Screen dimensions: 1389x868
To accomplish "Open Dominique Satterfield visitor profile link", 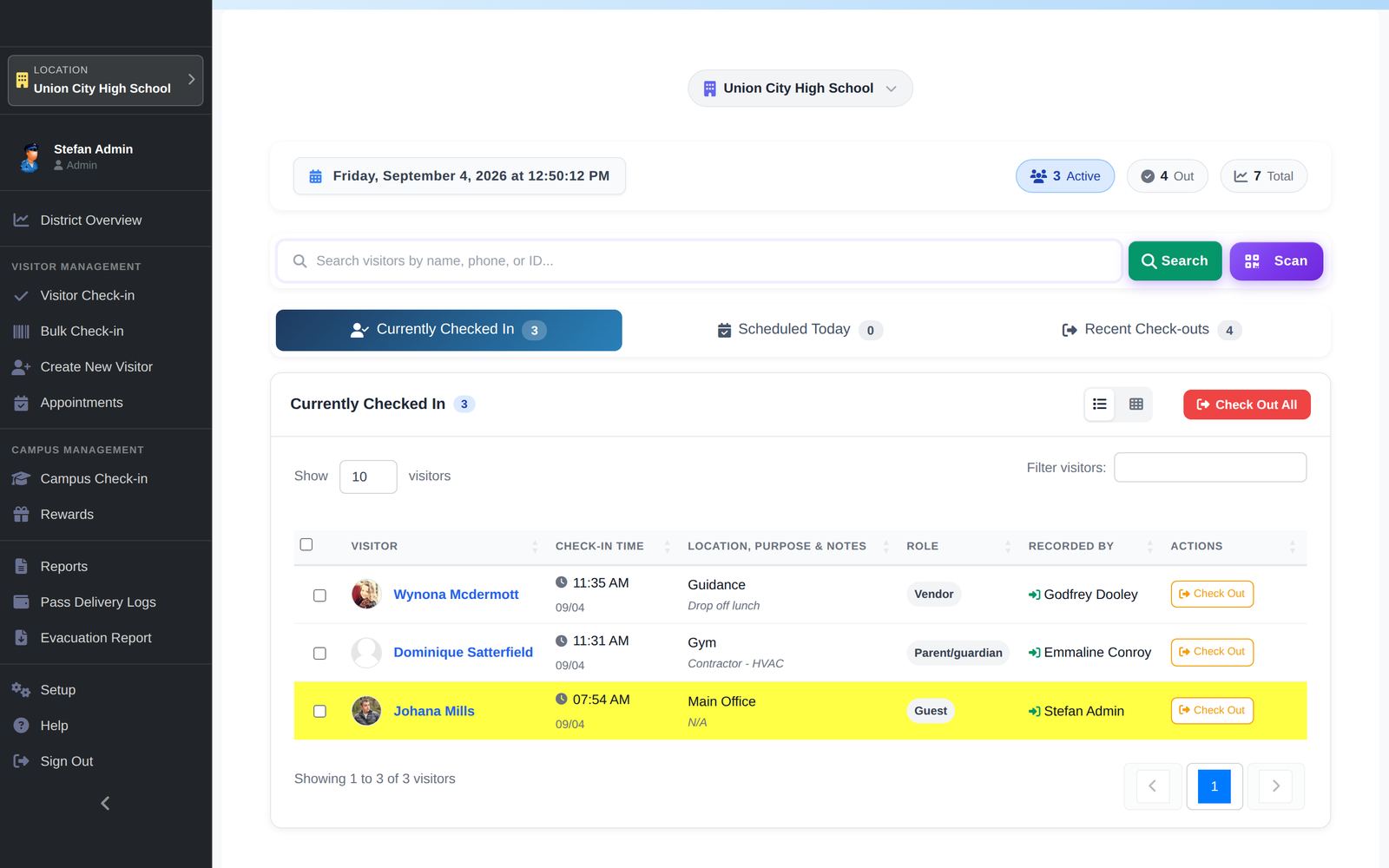I will click(x=463, y=653).
